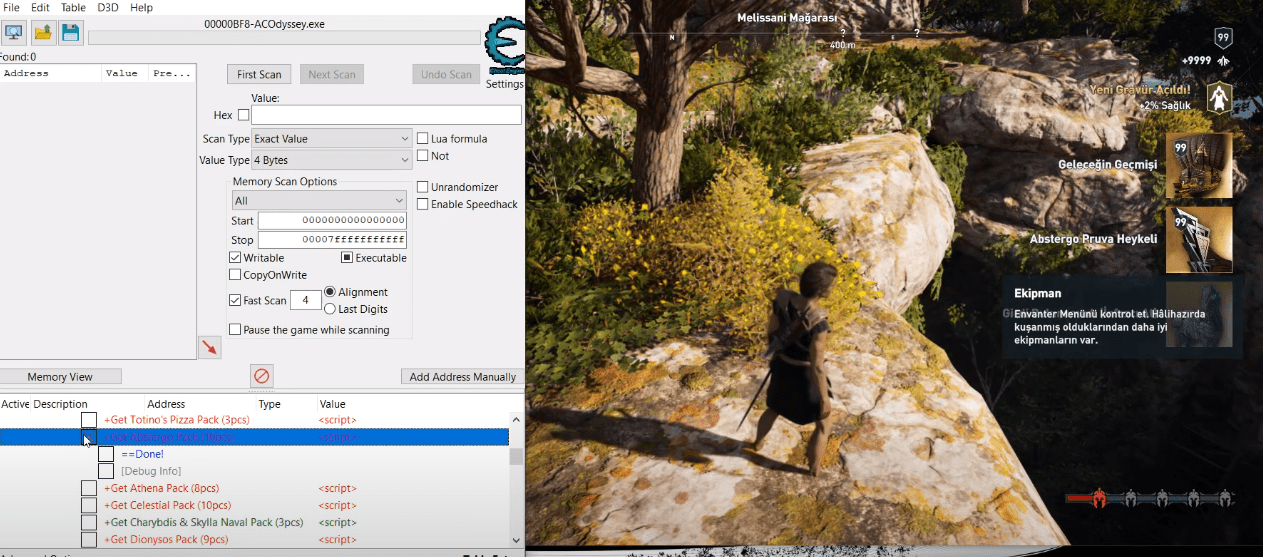Toggle the Executable checkbox
1263x557 pixels.
(347, 258)
